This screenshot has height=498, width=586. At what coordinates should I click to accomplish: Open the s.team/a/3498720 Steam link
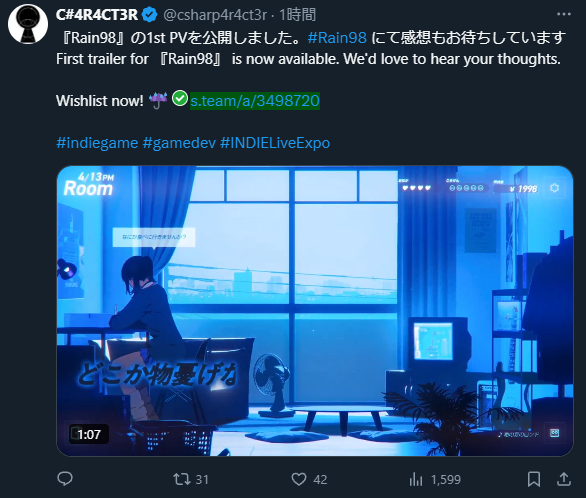tap(255, 101)
